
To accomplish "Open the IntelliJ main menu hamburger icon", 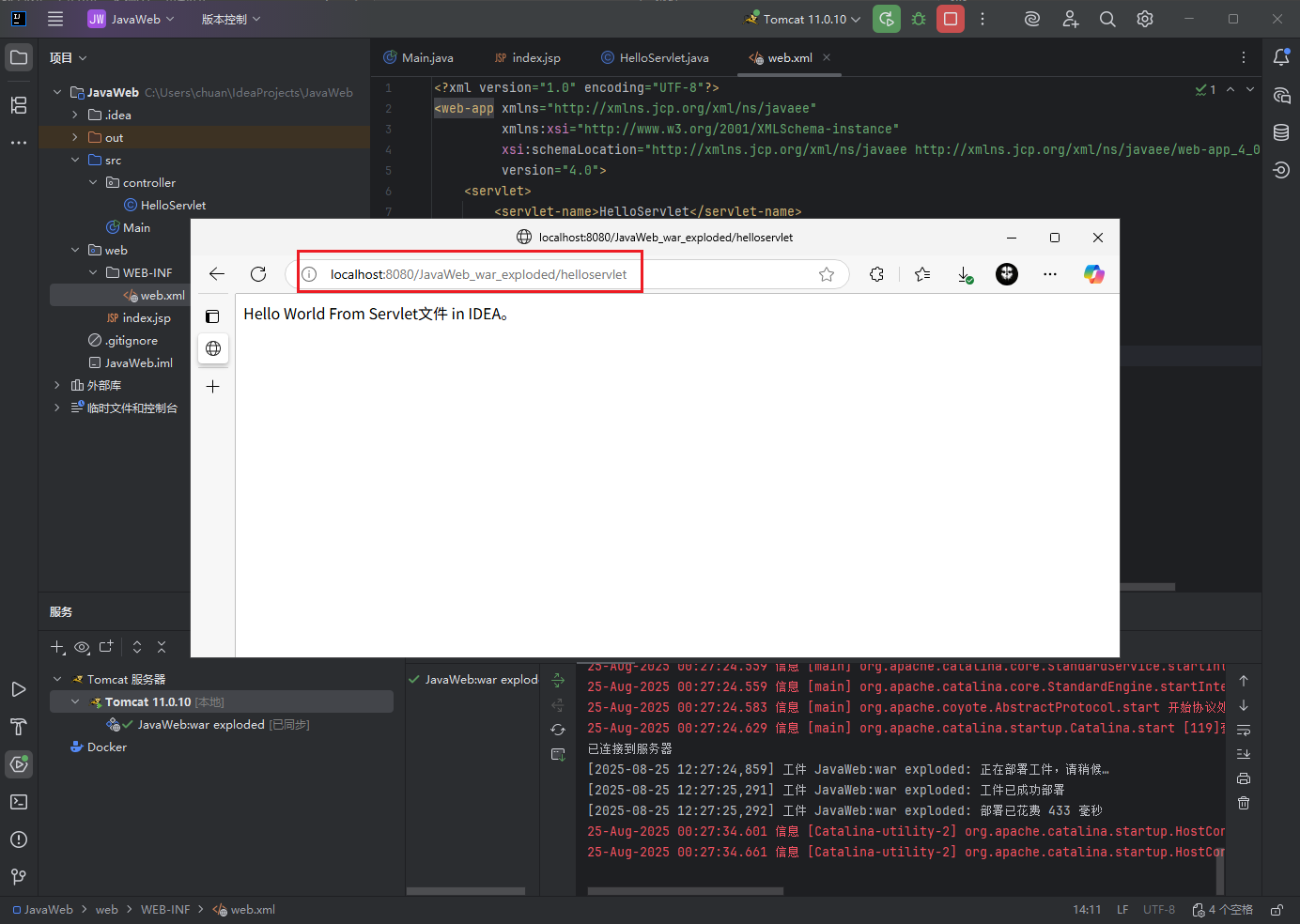I will 55,19.
